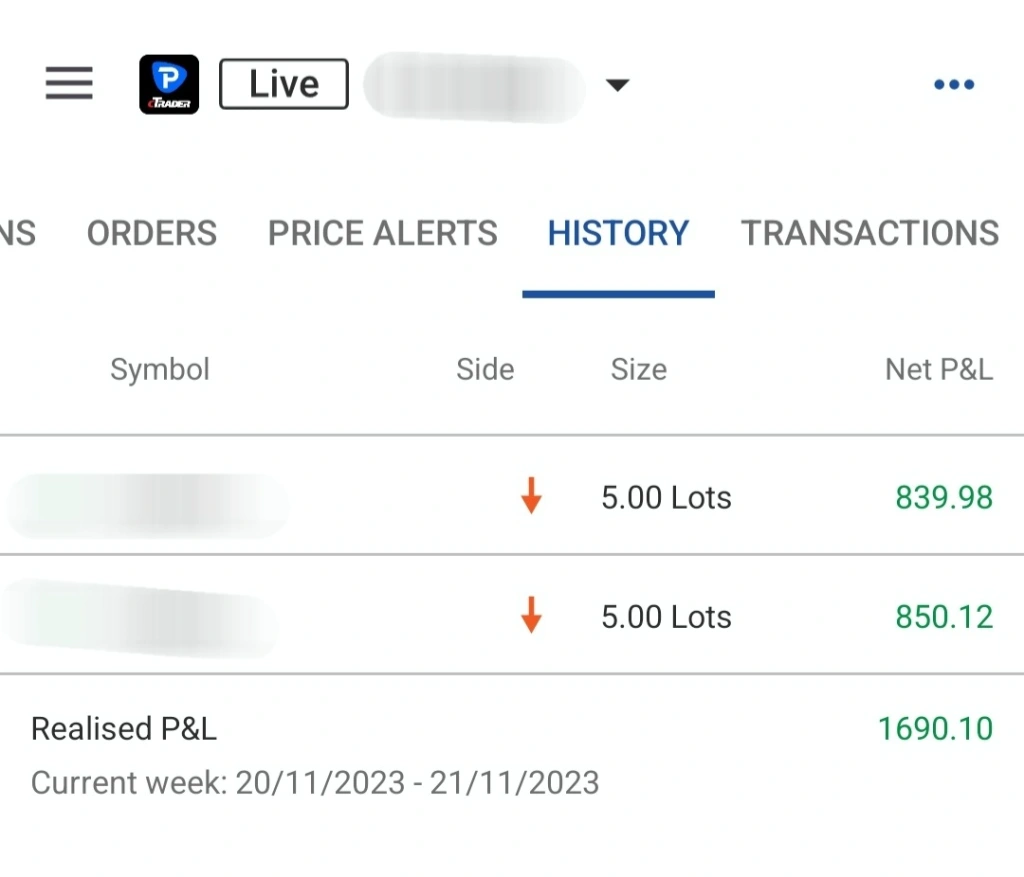Switch to the Orders tab
The height and width of the screenshot is (877, 1024).
[152, 233]
